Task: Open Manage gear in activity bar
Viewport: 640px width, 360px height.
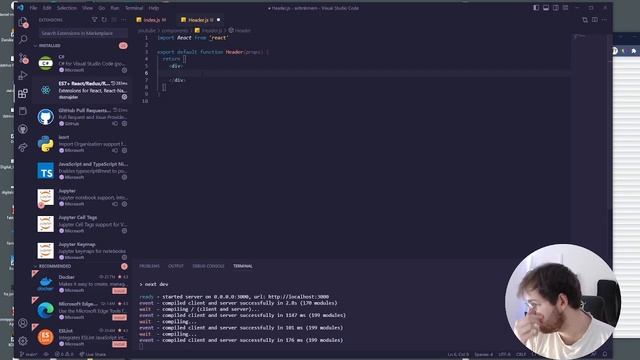Action: tap(23, 340)
